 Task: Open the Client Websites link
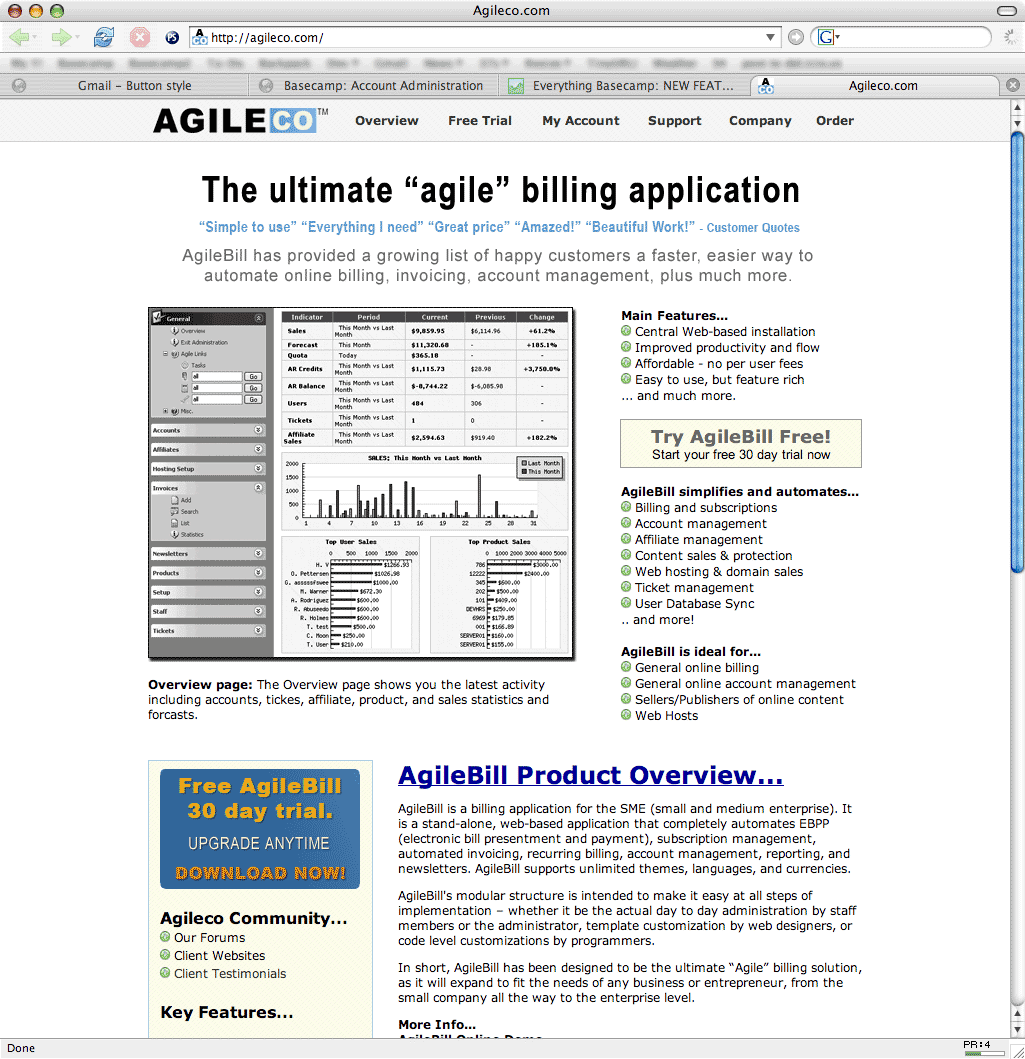pos(219,956)
